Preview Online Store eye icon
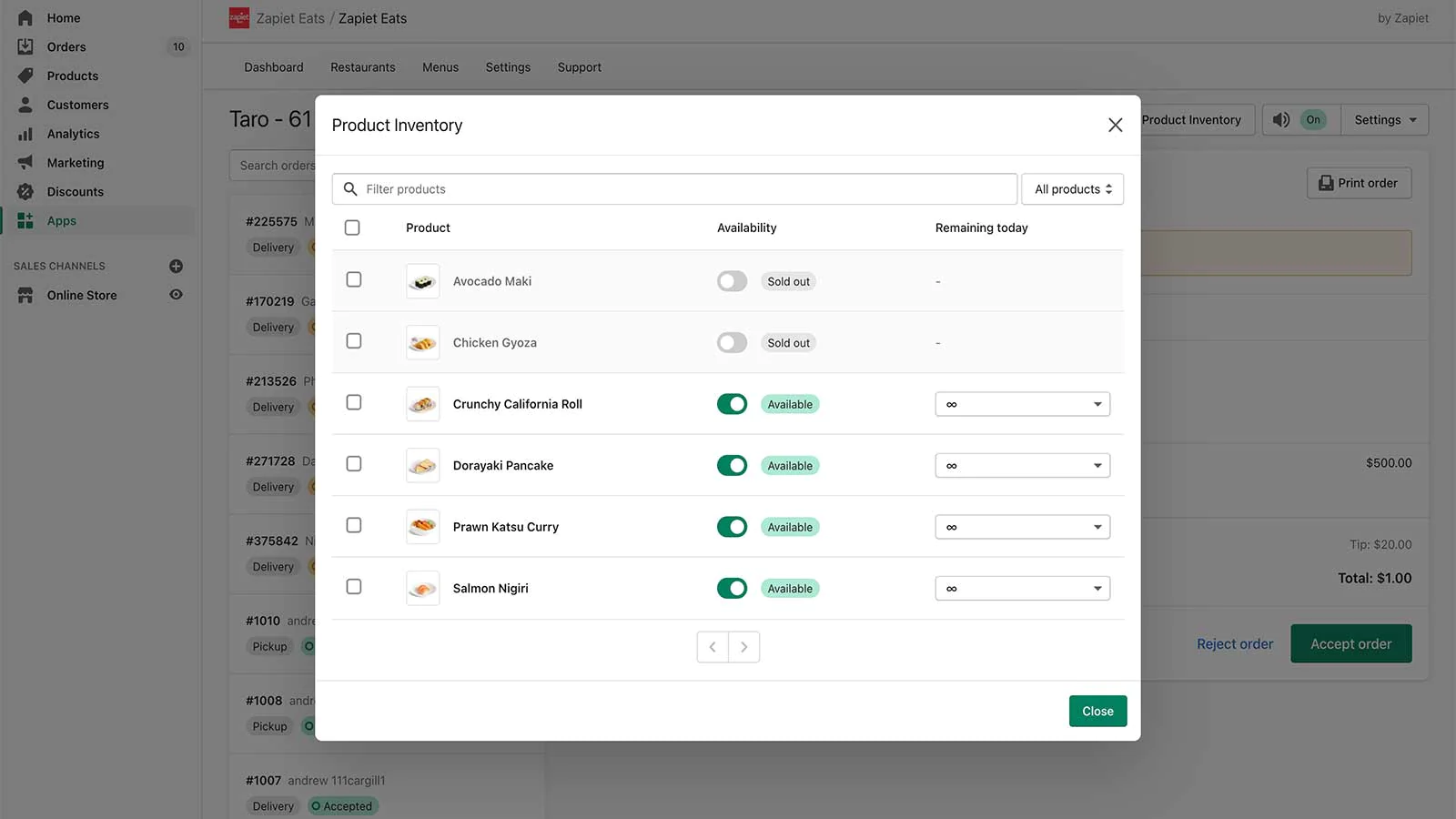This screenshot has width=1456, height=819. pyautogui.click(x=177, y=295)
